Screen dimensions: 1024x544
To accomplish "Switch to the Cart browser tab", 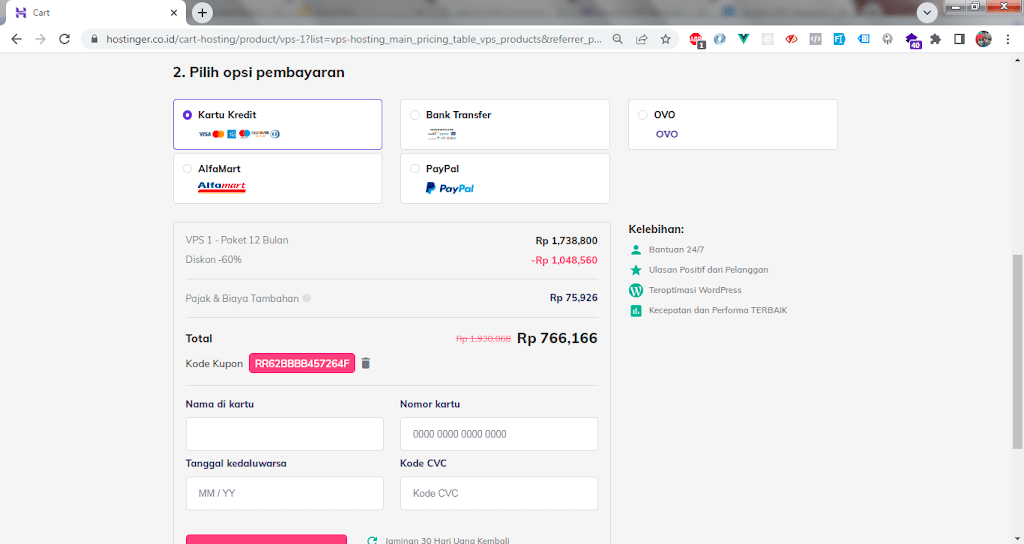I will (x=95, y=12).
